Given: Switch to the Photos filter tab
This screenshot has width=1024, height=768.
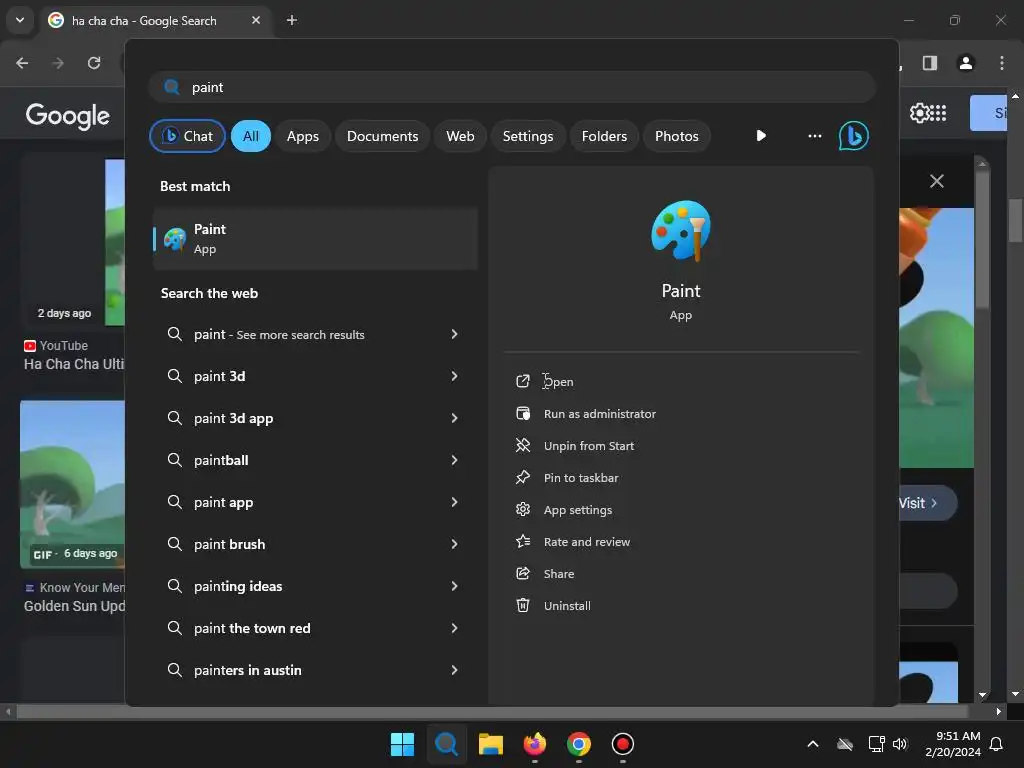Looking at the screenshot, I should [677, 136].
